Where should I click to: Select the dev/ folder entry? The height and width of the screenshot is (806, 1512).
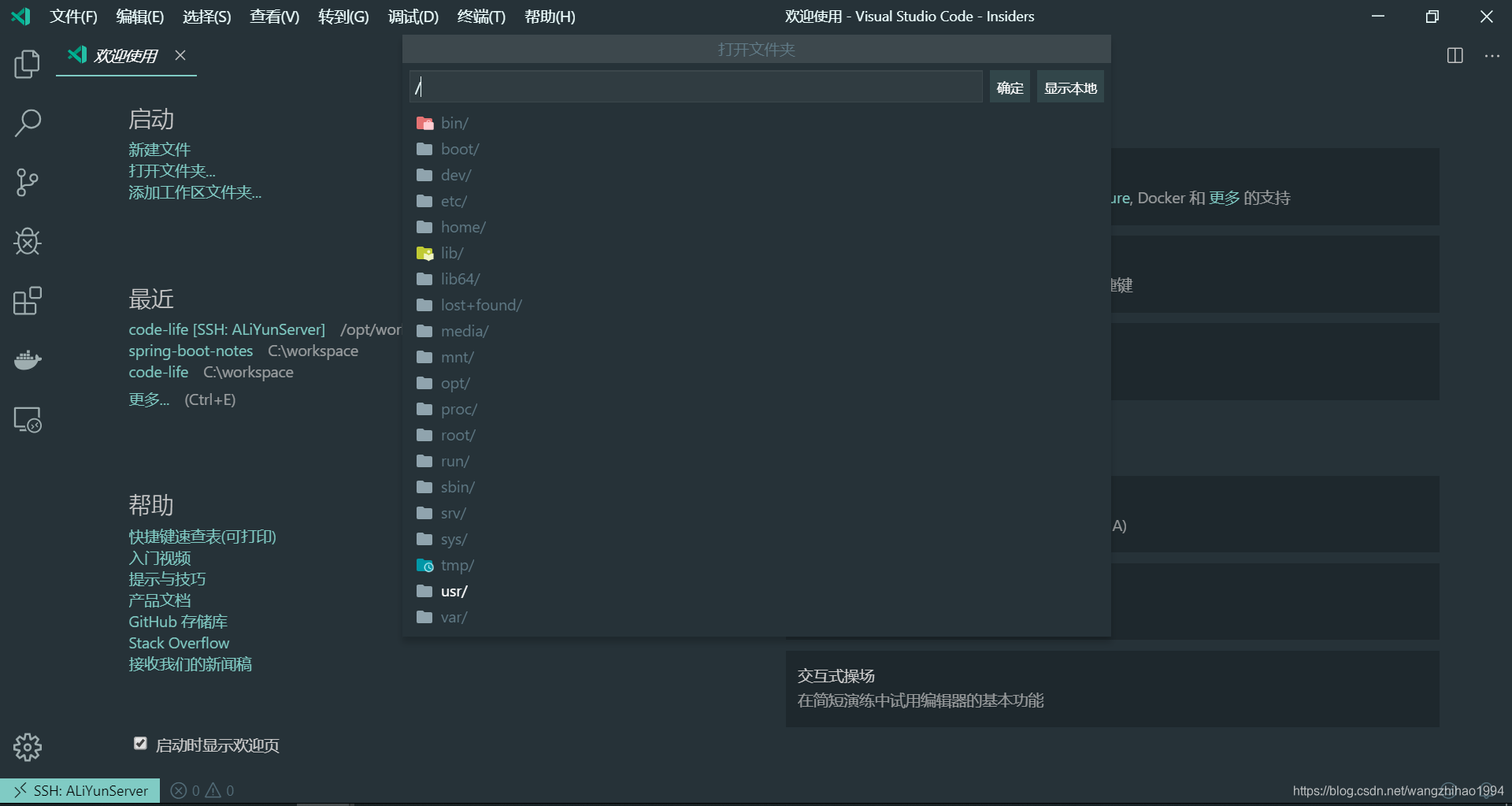[756, 175]
